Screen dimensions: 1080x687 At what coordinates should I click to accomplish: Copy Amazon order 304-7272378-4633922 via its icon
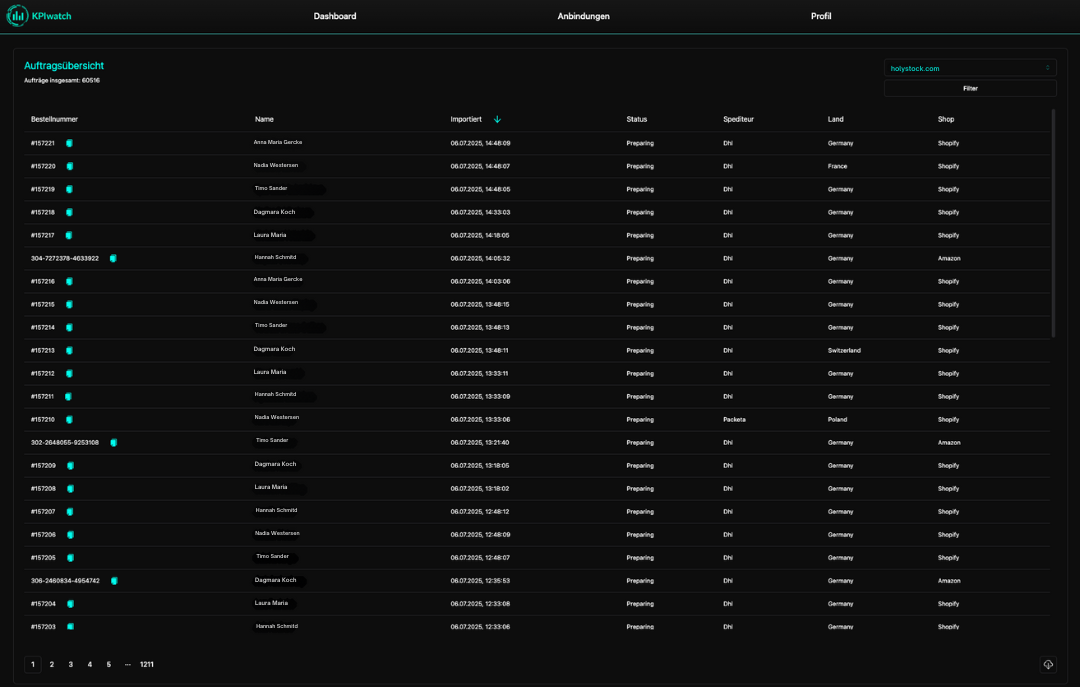tap(113, 258)
